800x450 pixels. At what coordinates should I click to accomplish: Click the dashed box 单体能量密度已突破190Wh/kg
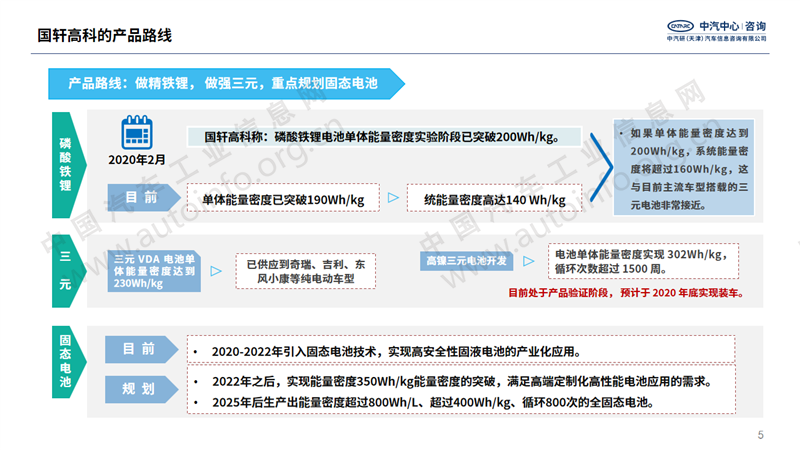click(283, 198)
